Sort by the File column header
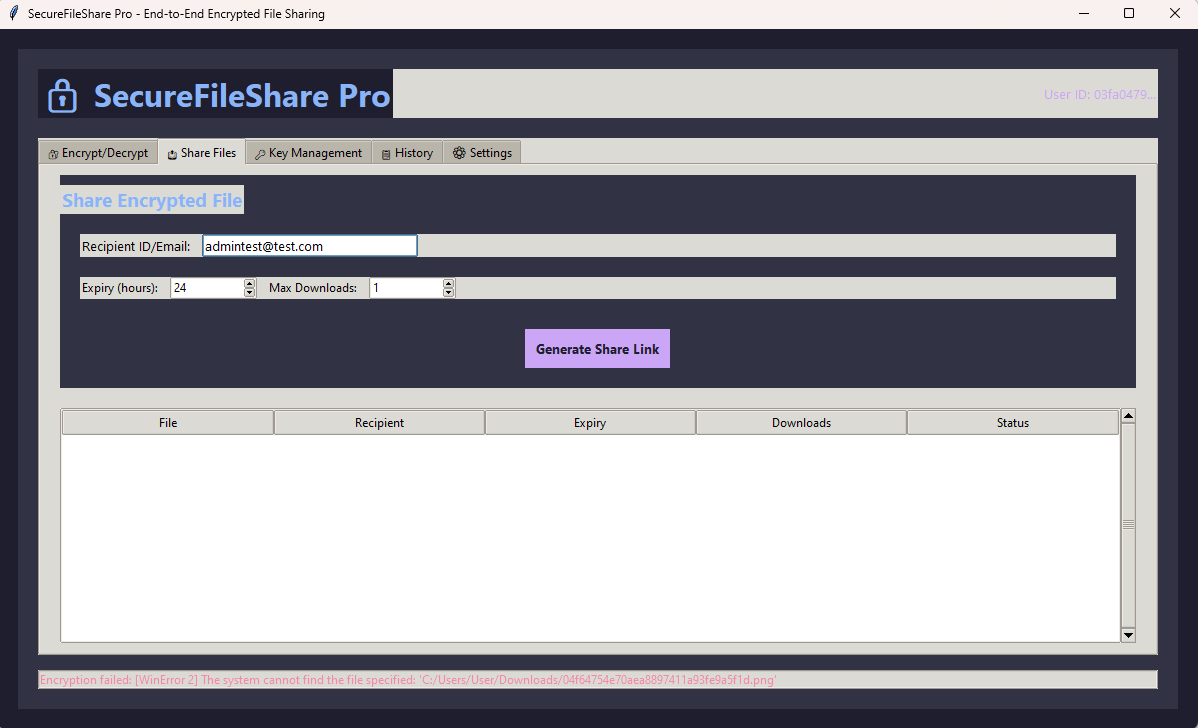This screenshot has height=728, width=1198. [x=168, y=423]
